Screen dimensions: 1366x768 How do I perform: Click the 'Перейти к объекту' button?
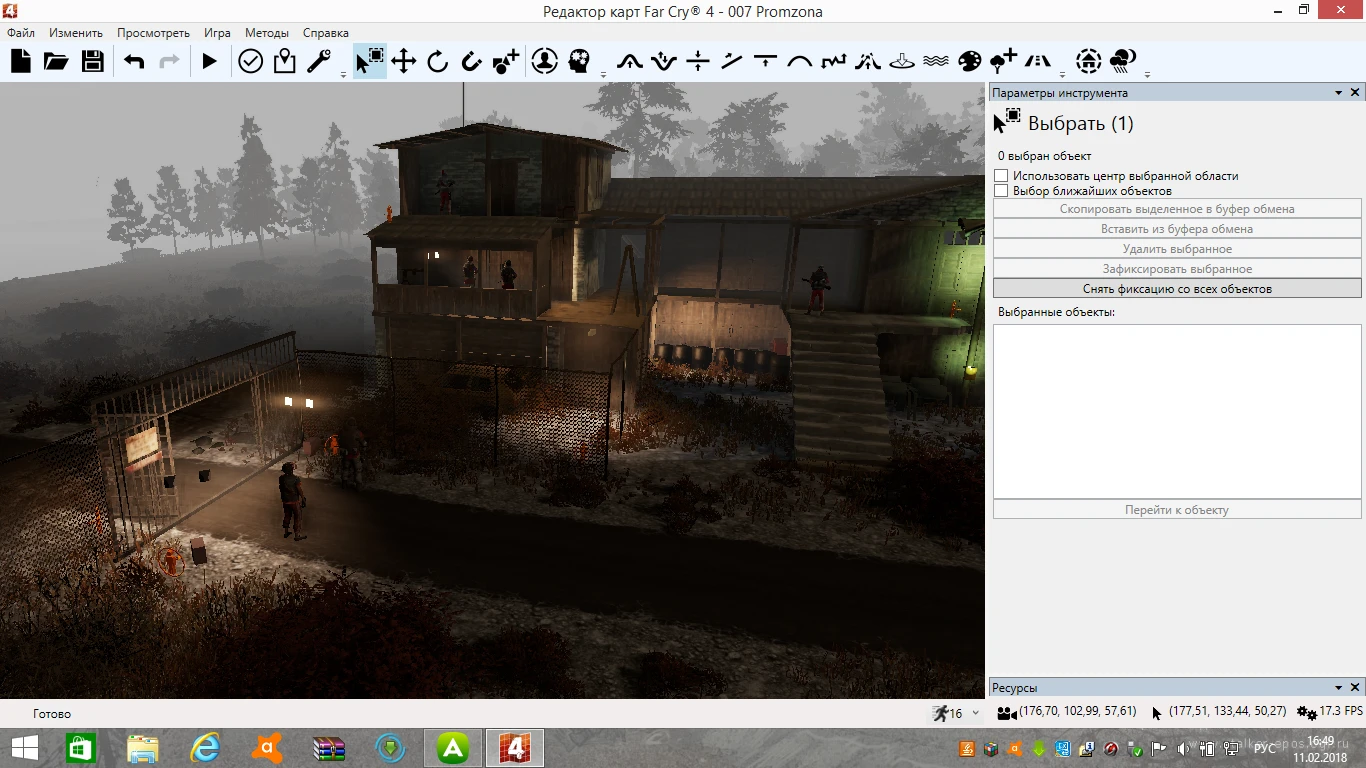click(x=1177, y=510)
